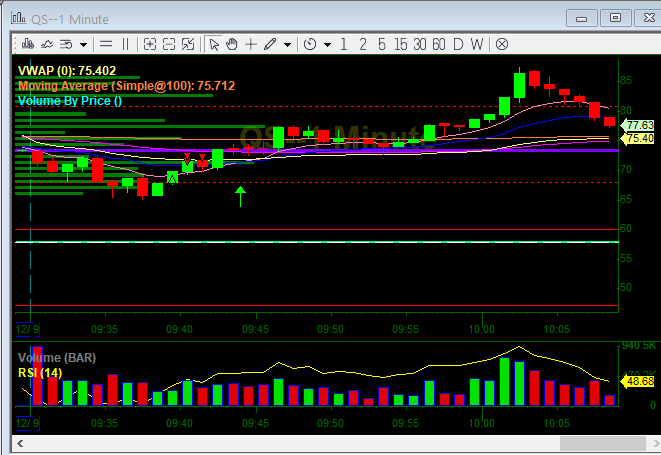Viewport: 661px width, 455px height.
Task: Enable the crosshair cursor mode
Action: [251, 44]
